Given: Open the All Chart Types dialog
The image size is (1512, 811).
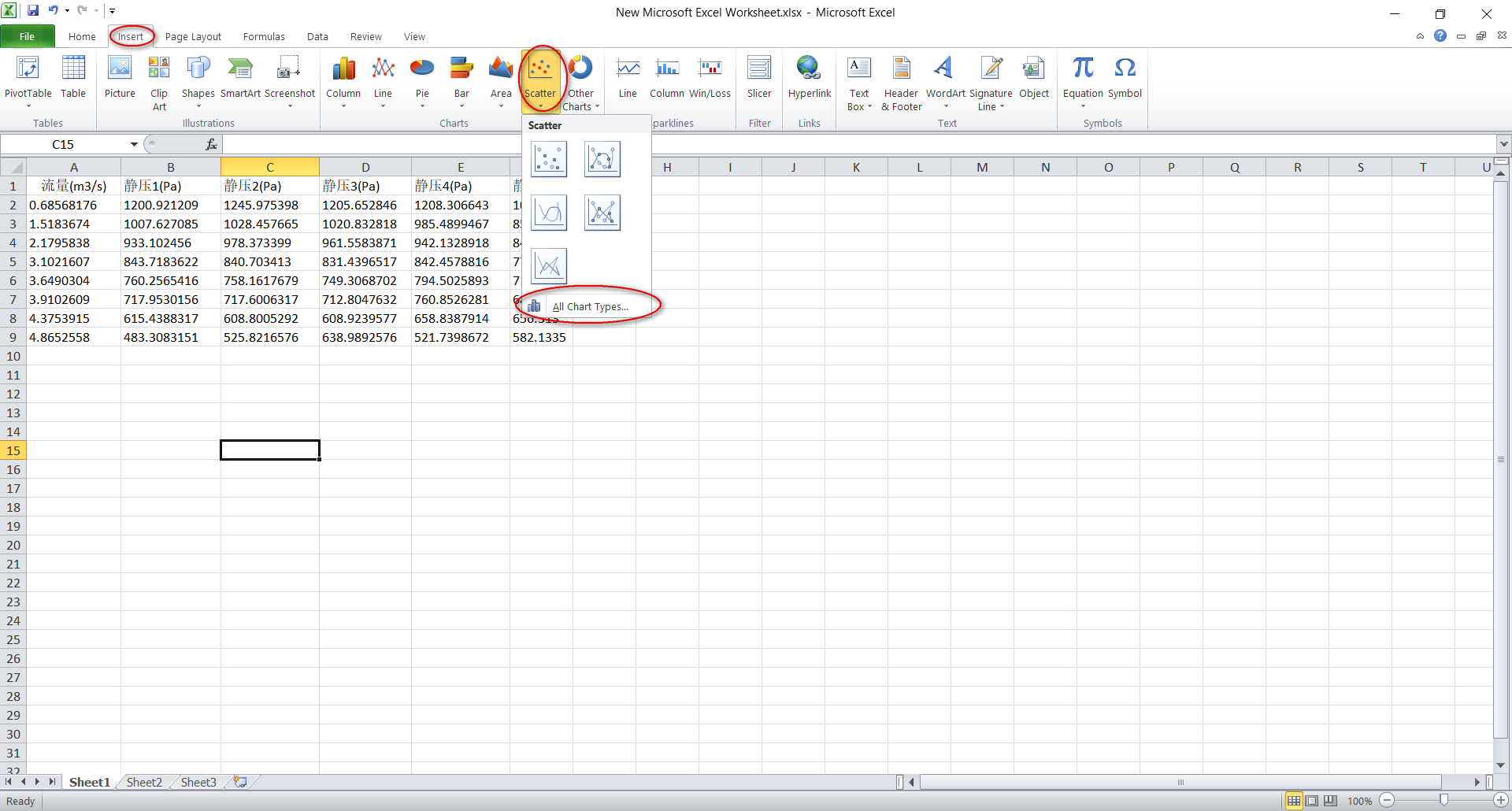Looking at the screenshot, I should pyautogui.click(x=591, y=306).
